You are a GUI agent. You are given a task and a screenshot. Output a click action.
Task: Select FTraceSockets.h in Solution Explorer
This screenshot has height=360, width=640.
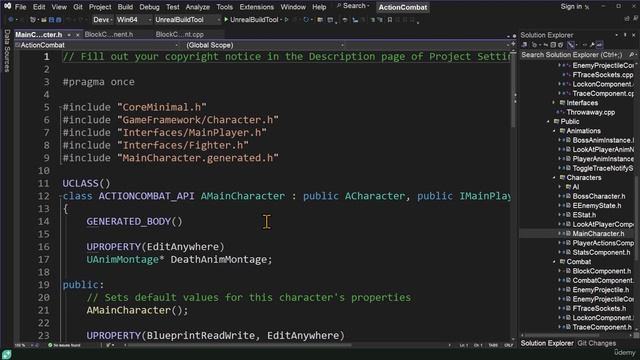tap(599, 309)
